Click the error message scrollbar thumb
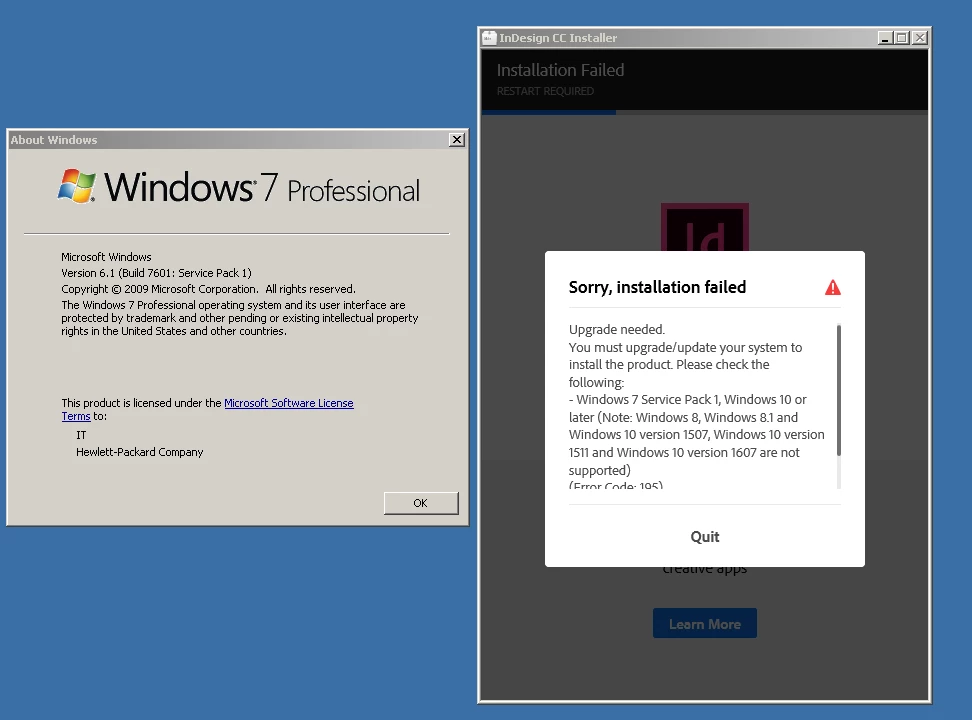 click(x=839, y=391)
